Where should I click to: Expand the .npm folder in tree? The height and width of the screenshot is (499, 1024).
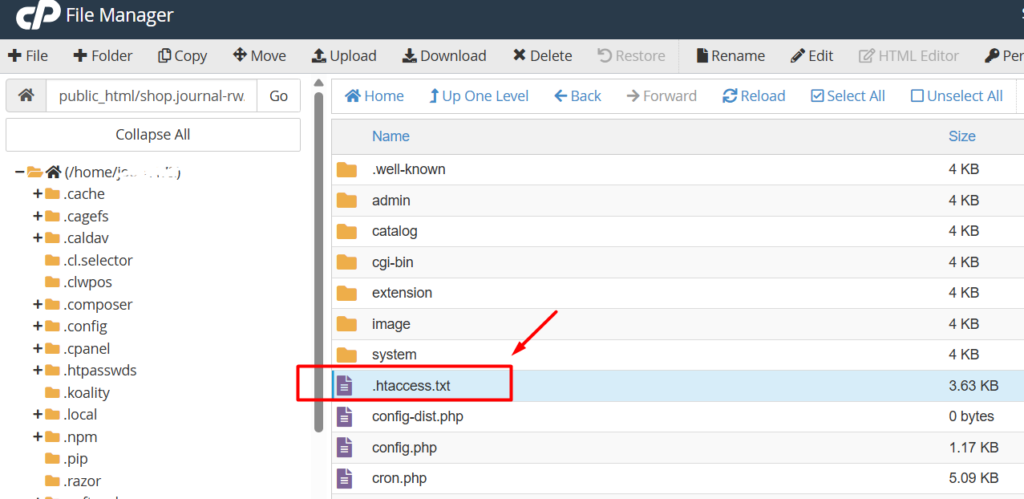(x=37, y=437)
